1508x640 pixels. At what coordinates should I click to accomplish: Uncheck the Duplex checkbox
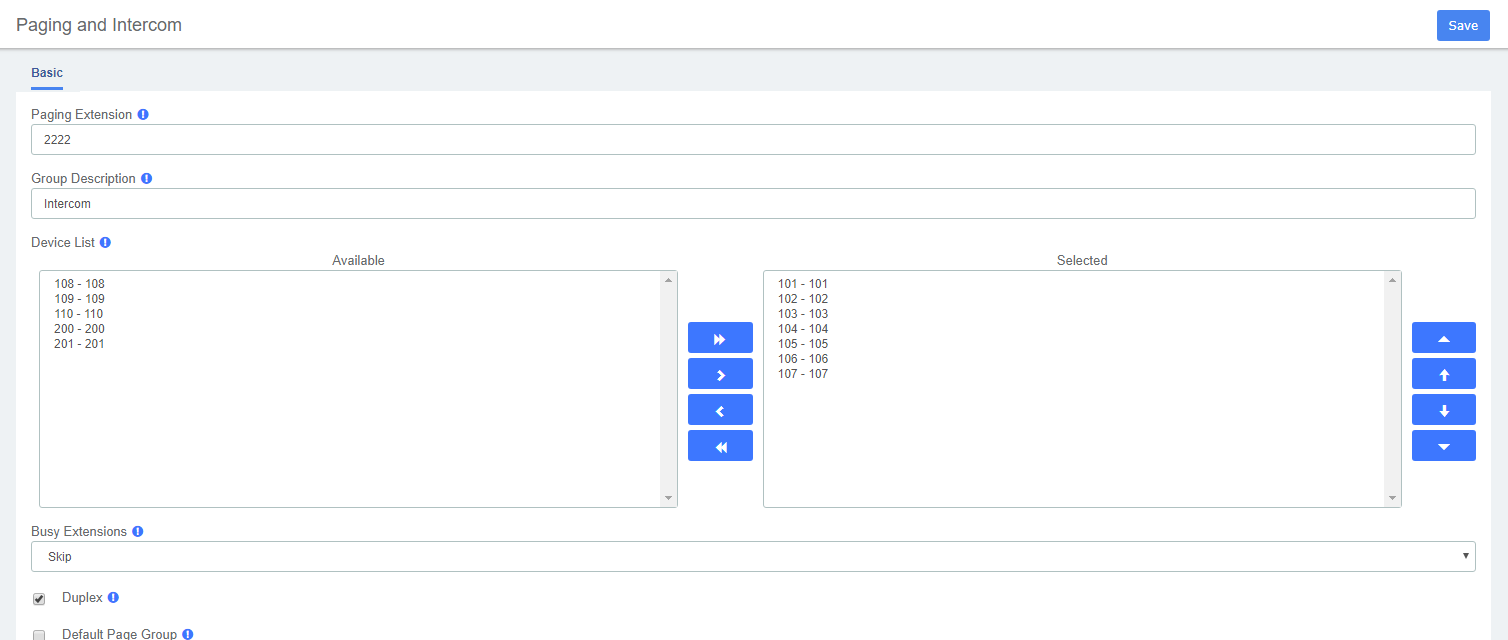[x=39, y=599]
